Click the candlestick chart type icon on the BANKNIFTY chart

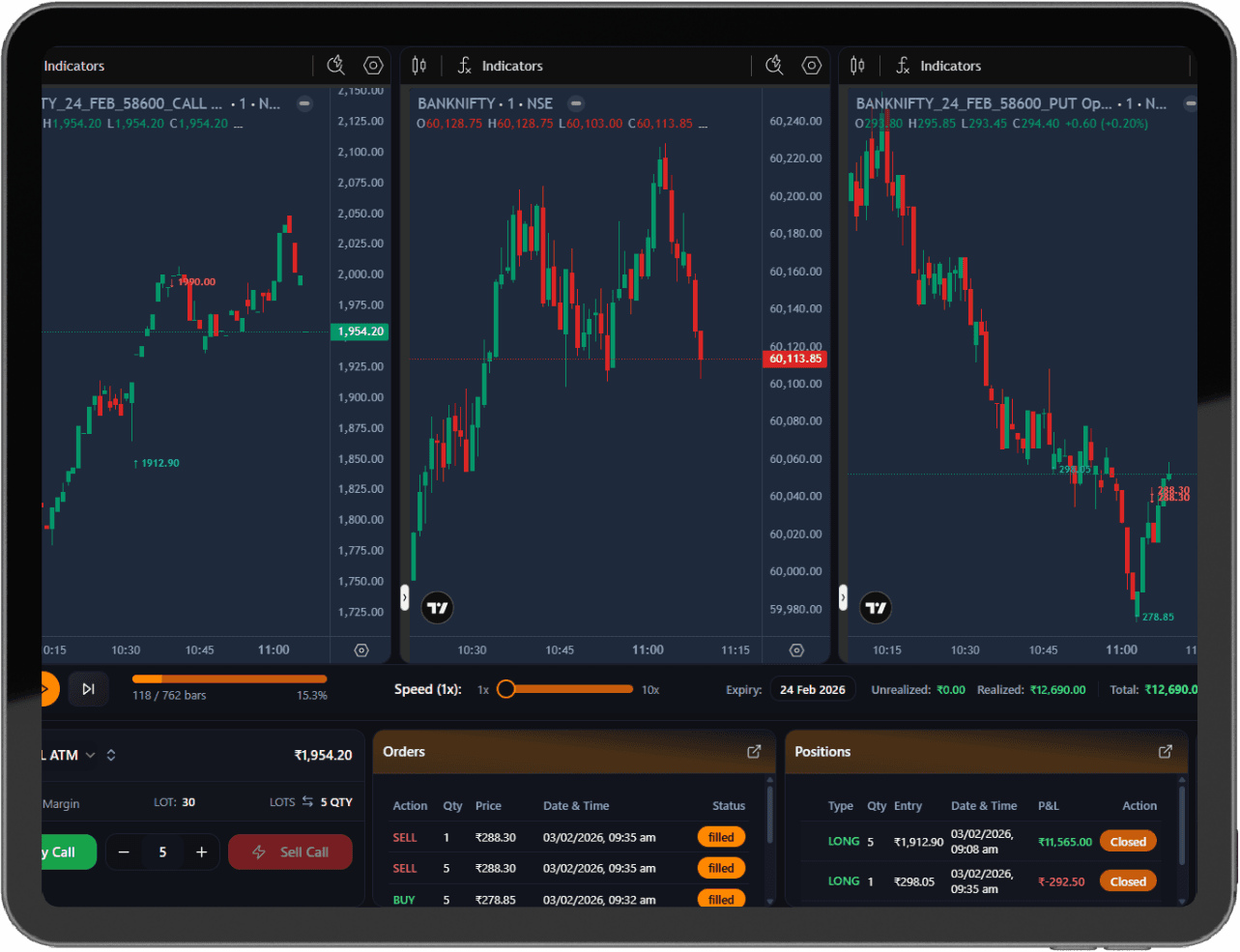tap(419, 65)
